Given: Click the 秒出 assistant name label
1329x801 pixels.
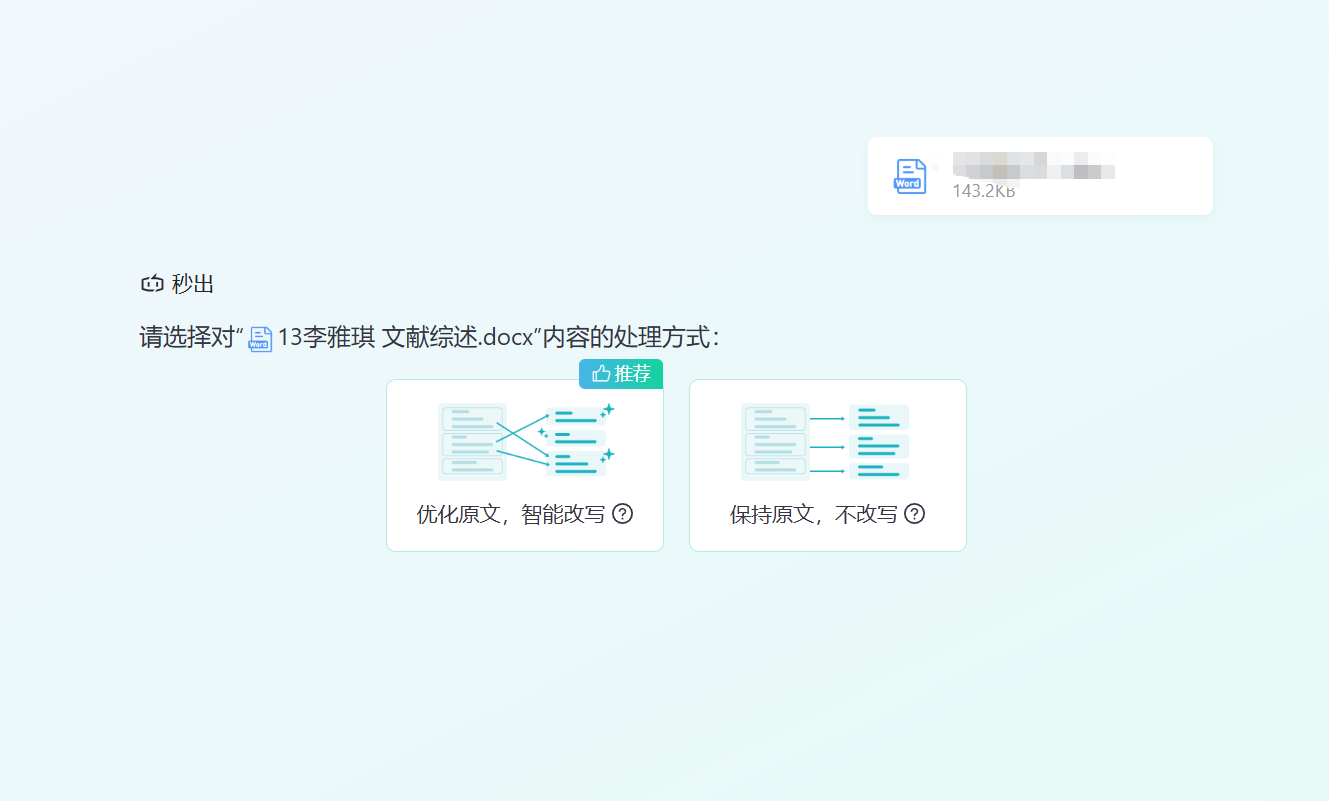Looking at the screenshot, I should [192, 284].
